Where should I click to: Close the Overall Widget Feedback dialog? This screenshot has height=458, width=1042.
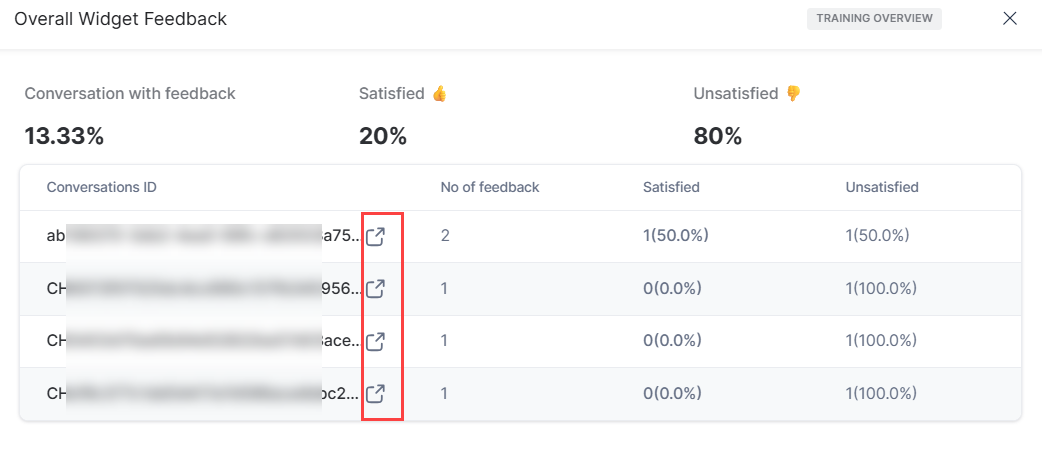coord(1010,18)
